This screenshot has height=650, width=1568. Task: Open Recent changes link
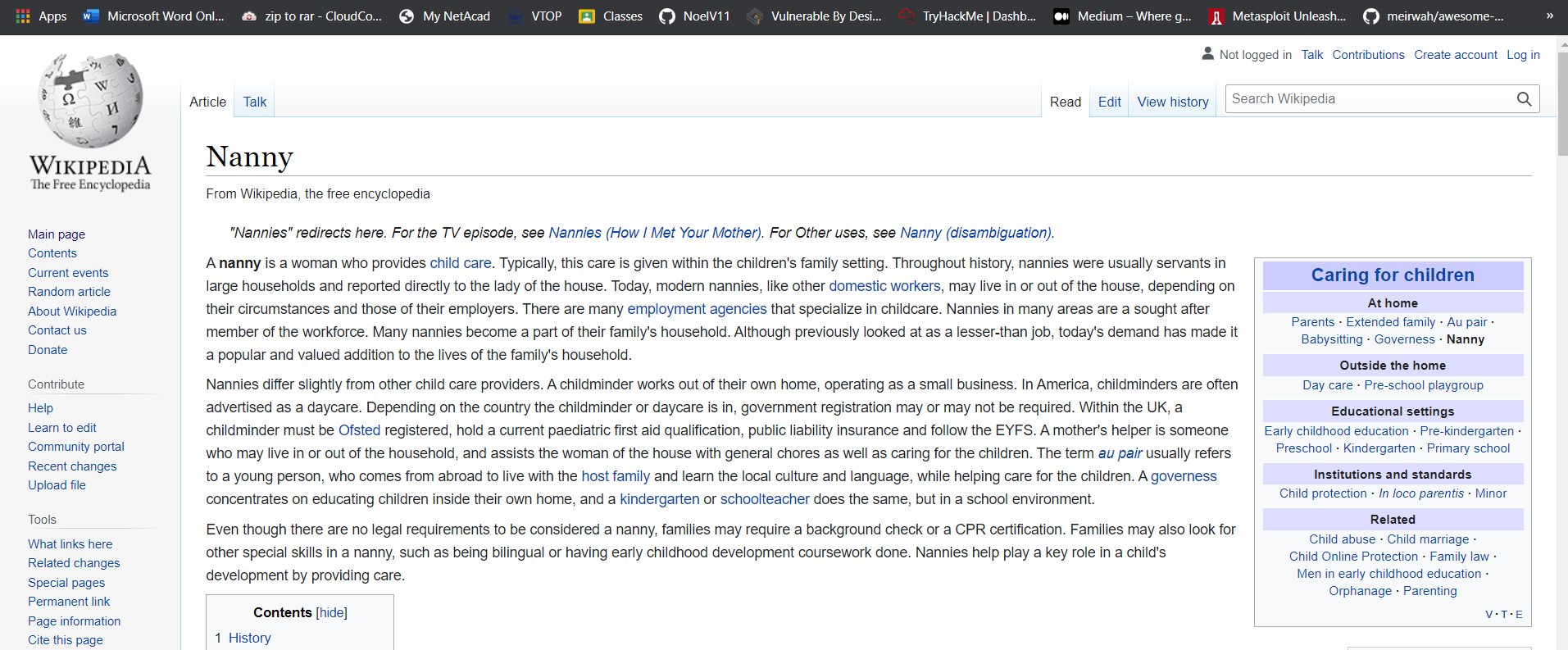click(72, 466)
